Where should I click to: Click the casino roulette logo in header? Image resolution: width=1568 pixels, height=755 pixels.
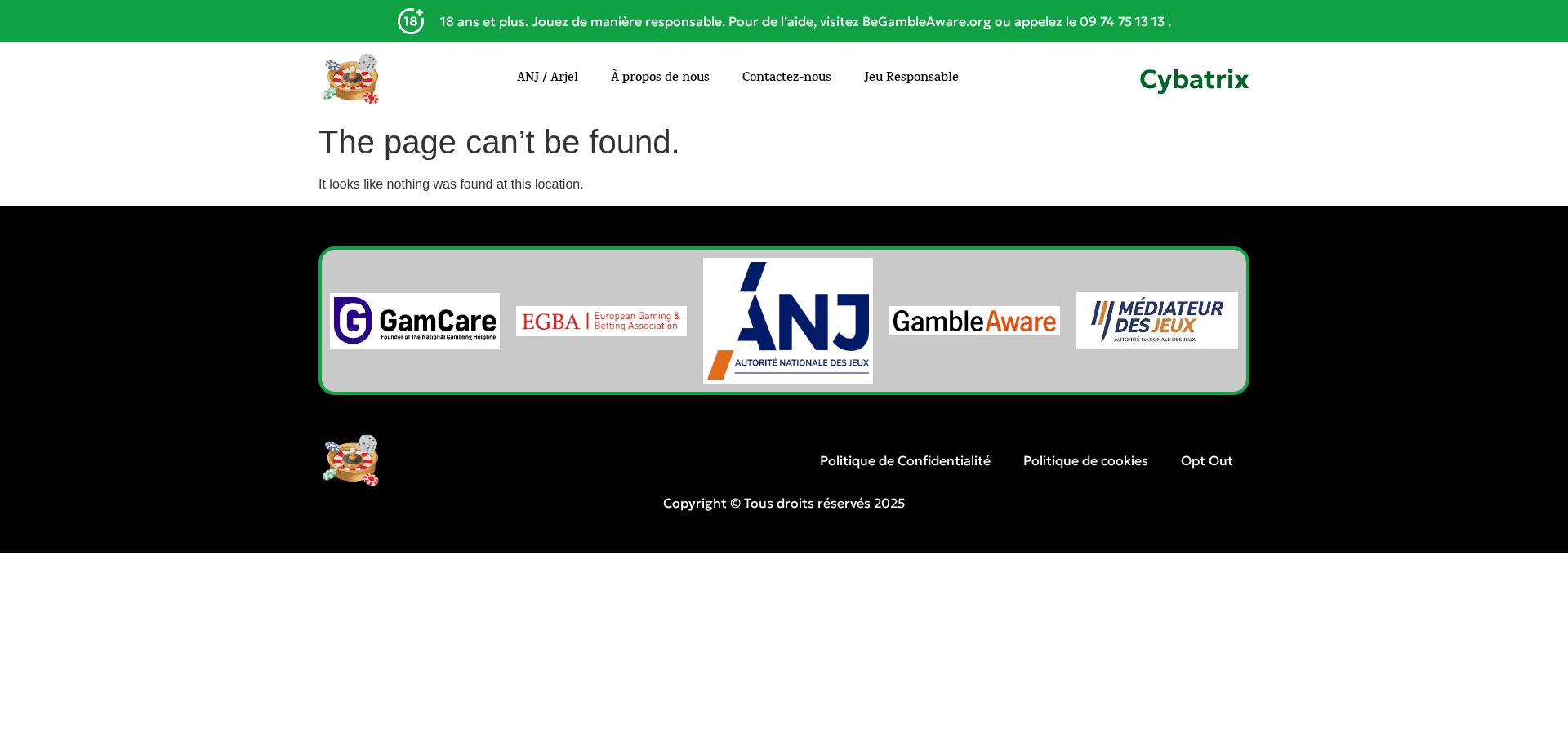pos(350,78)
